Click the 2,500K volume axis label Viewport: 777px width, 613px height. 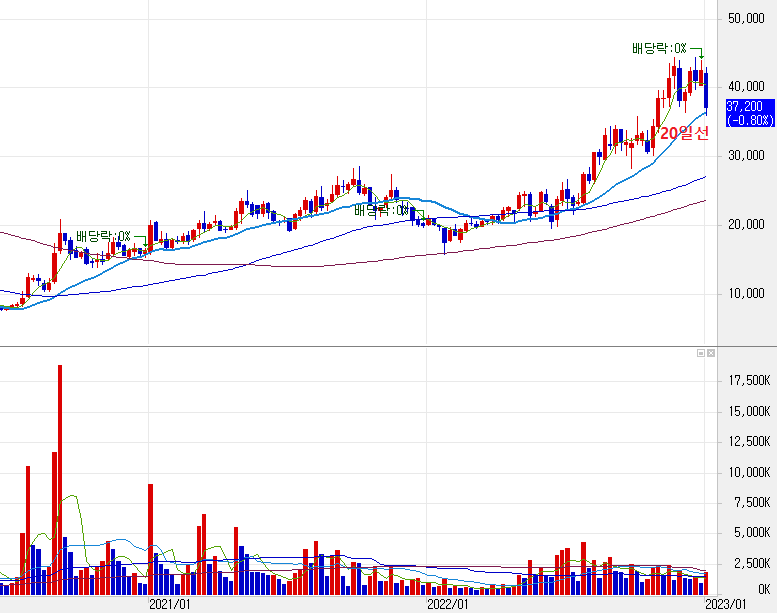coord(752,563)
